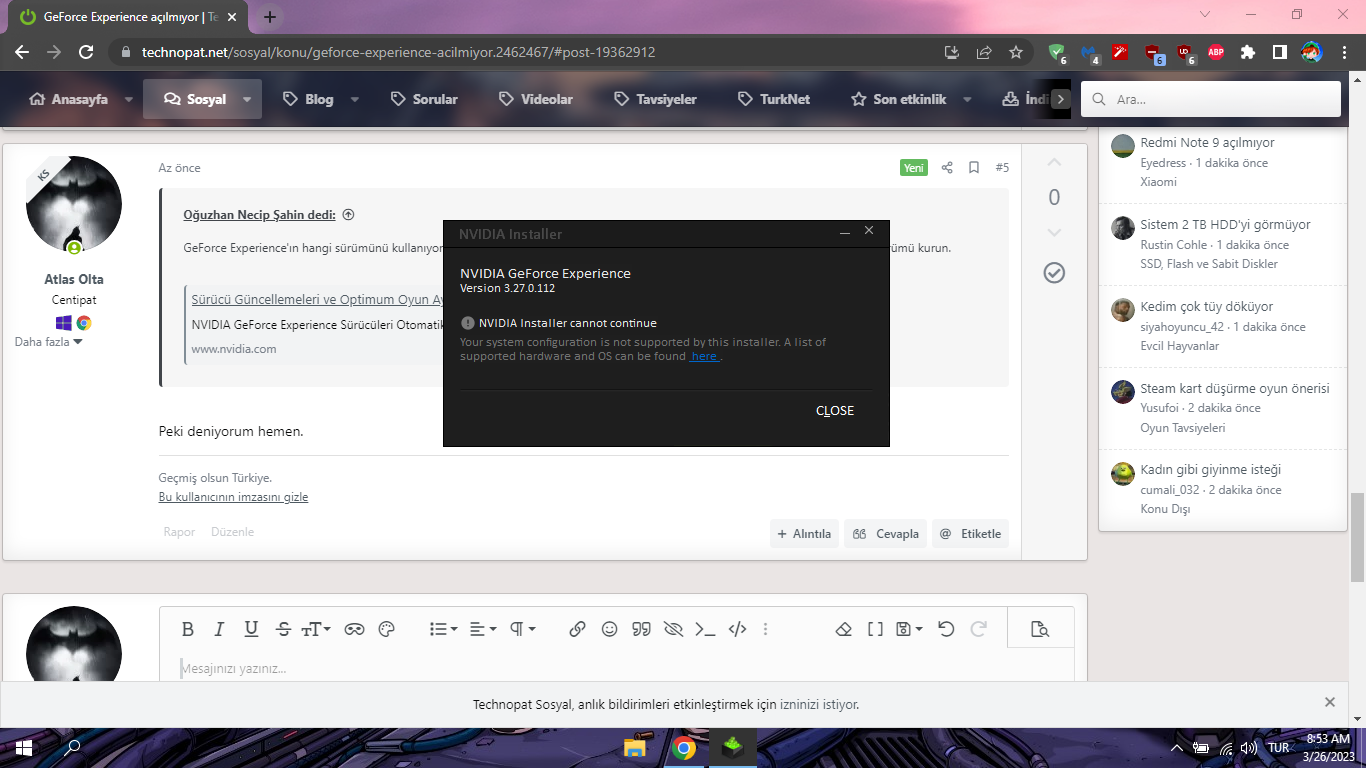Open the list type dropdown

443,629
